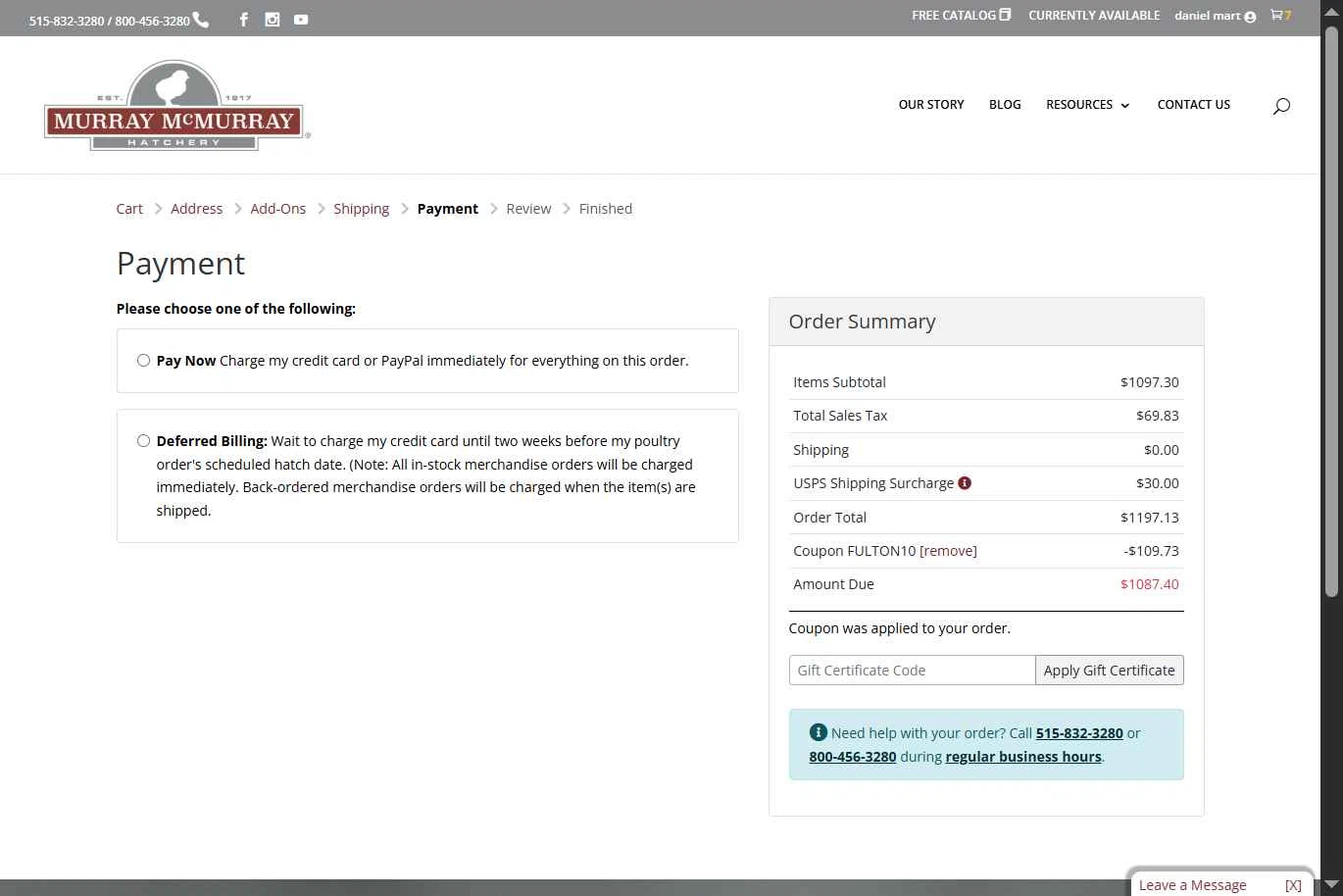
Task: Click the 515-832-3280 link in help box
Action: click(1079, 733)
